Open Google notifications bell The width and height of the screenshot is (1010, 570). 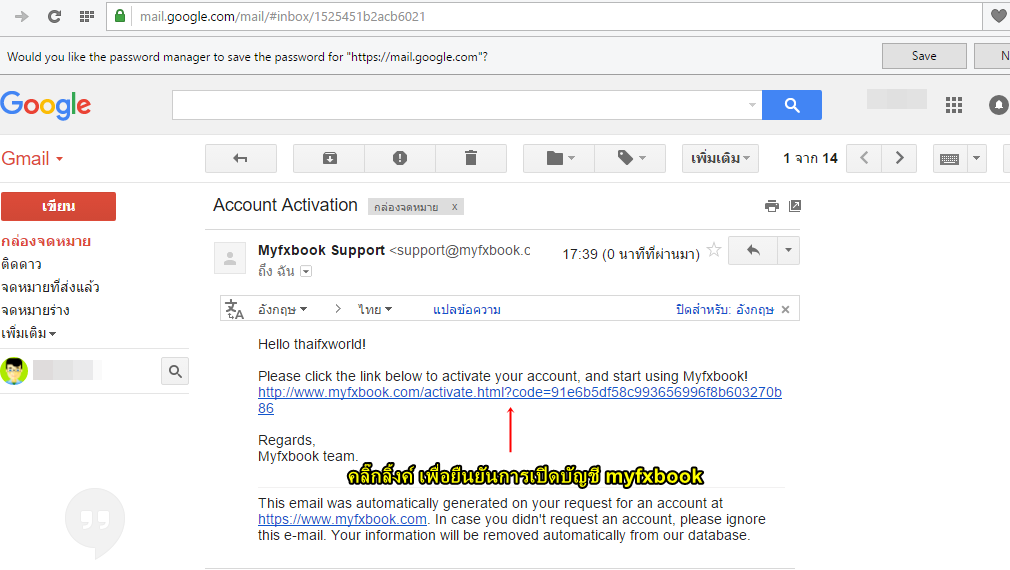(x=998, y=105)
